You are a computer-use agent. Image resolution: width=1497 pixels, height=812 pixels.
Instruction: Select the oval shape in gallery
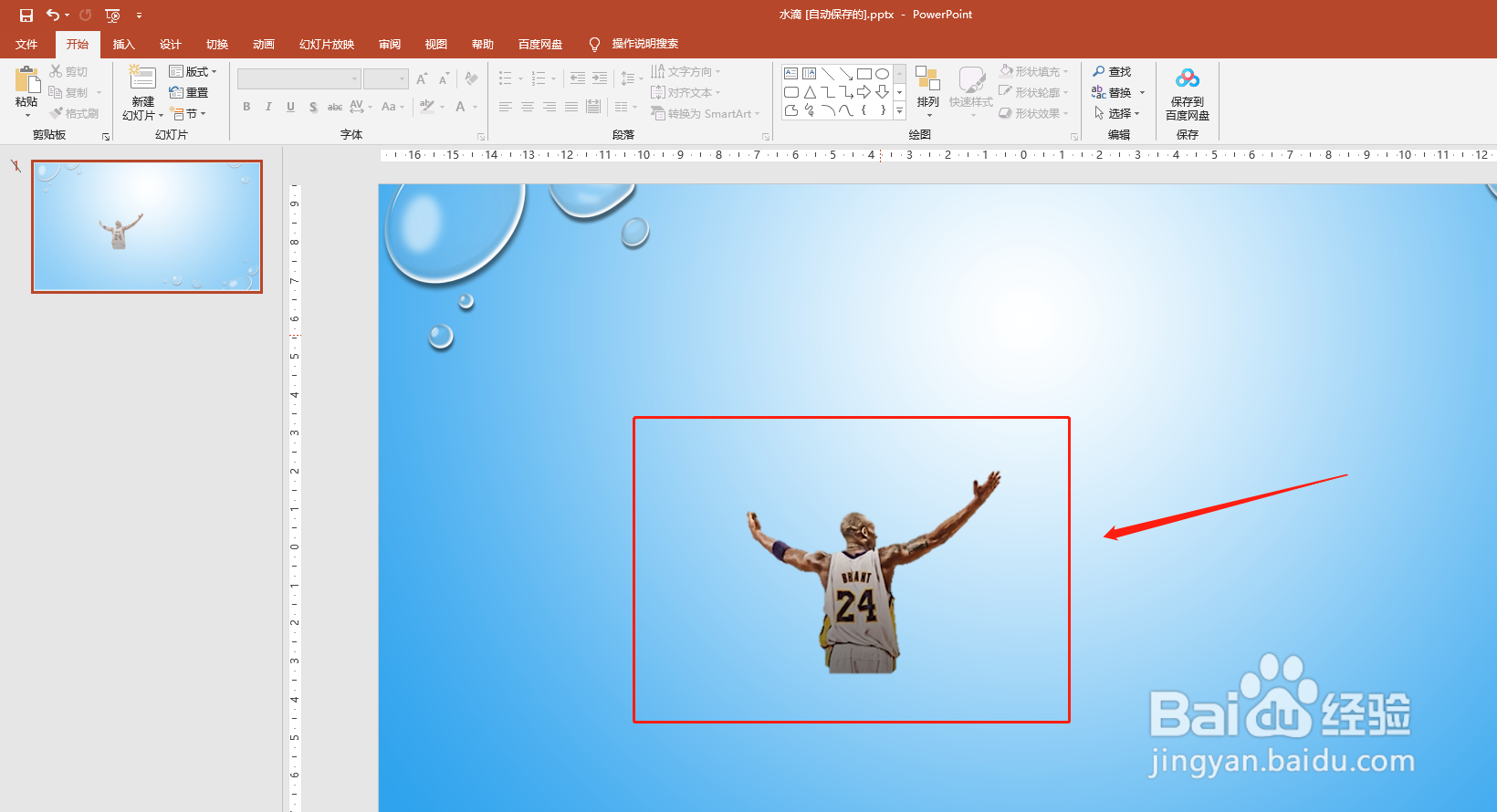point(883,74)
